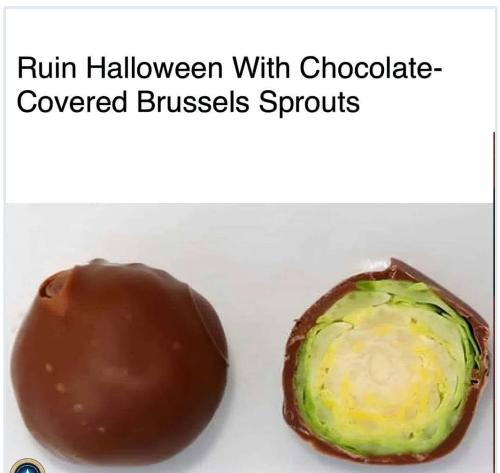Select the word "Chocolate-" in the headline

[371, 68]
